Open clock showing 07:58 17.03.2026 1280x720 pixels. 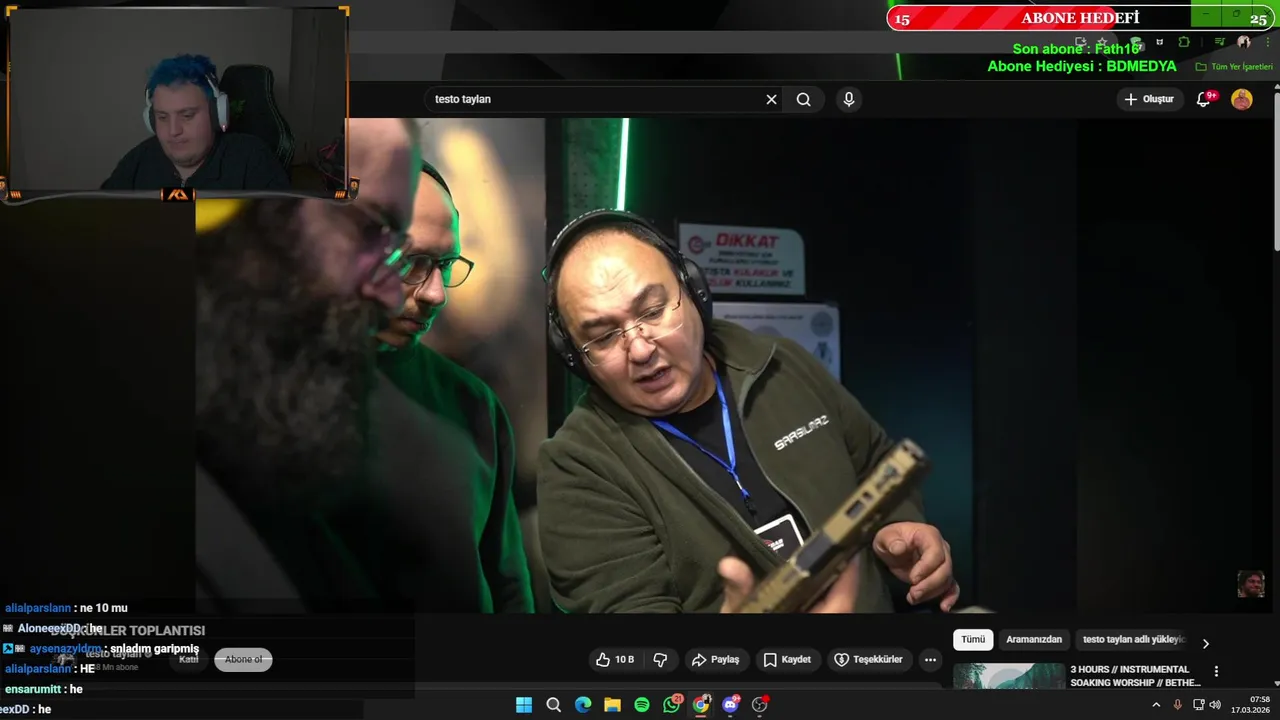click(1250, 705)
